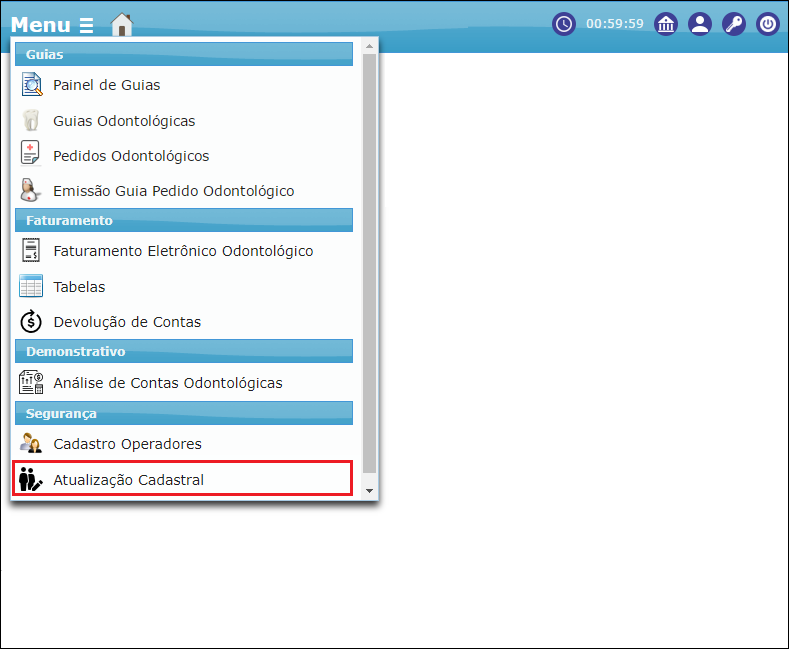Select Pedidos Odontológicos from menu
Viewport: 789px width, 649px height.
[x=131, y=156]
